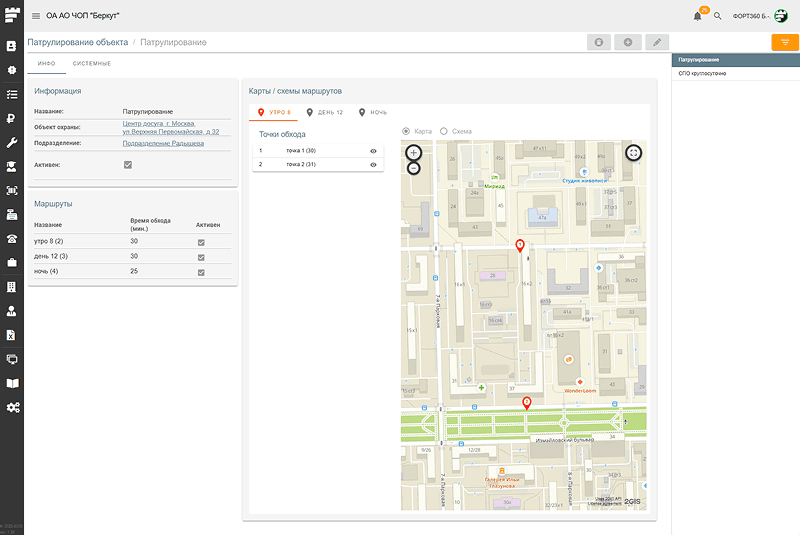Open the ruble finance sidebar icon
This screenshot has height=535, width=800.
pyautogui.click(x=12, y=118)
